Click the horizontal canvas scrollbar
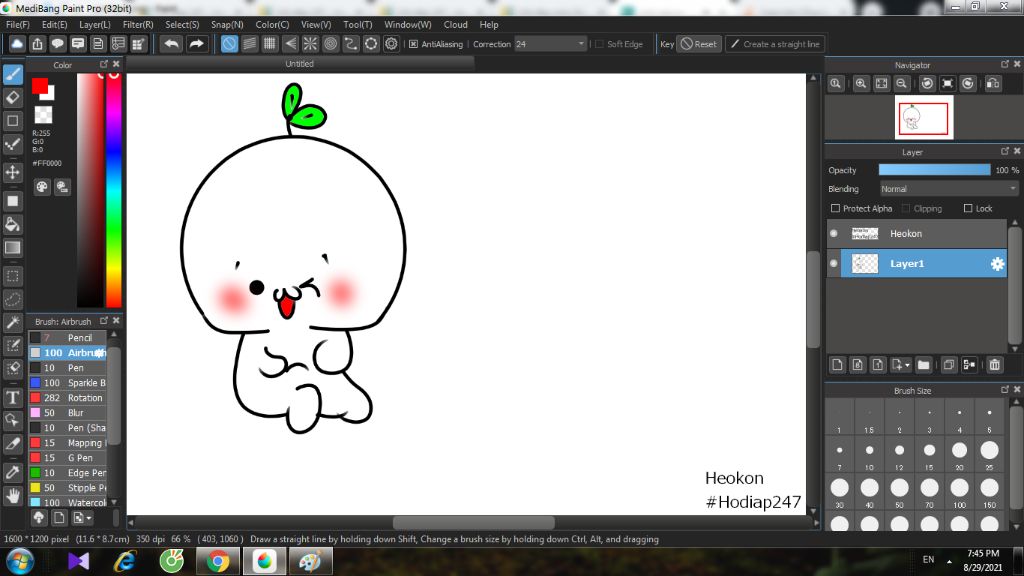Viewport: 1024px width, 576px height. click(473, 522)
